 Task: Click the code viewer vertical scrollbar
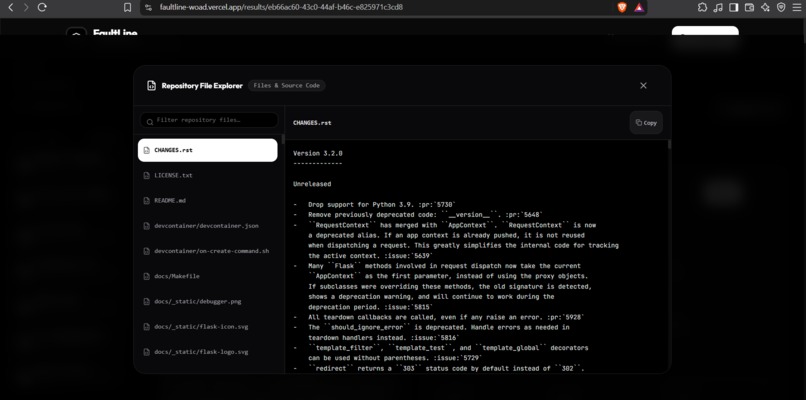(x=669, y=144)
